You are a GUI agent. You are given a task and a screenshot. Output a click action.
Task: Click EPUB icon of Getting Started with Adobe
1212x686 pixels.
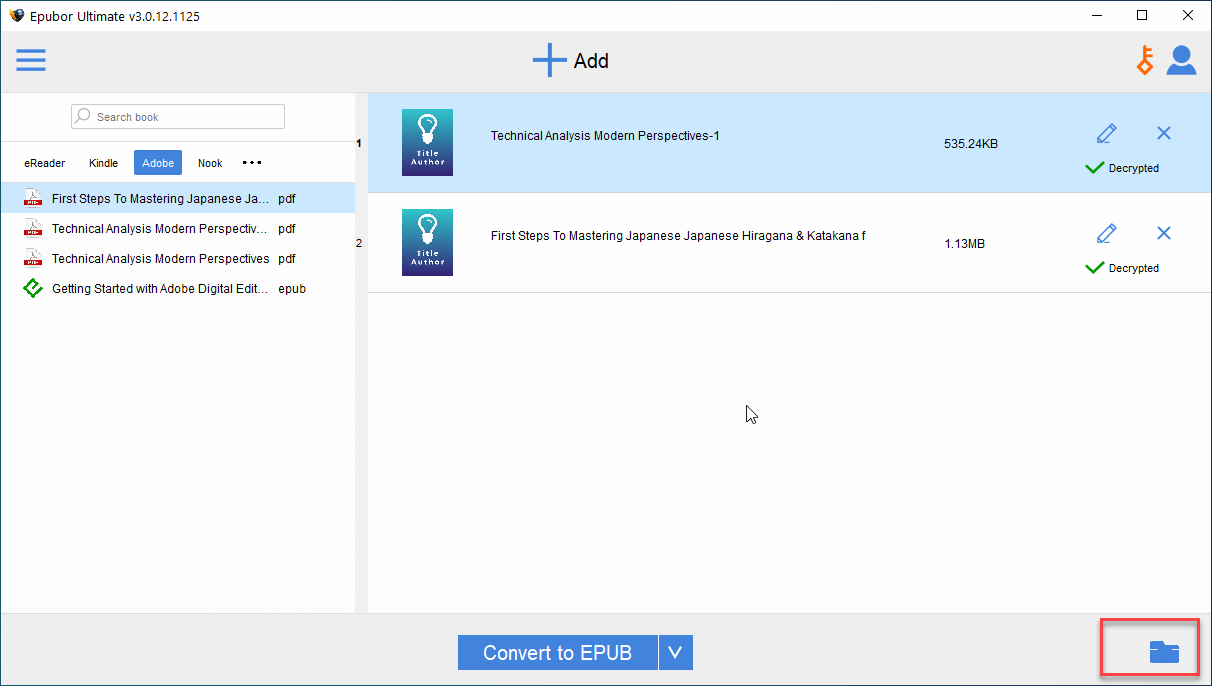pyautogui.click(x=33, y=288)
